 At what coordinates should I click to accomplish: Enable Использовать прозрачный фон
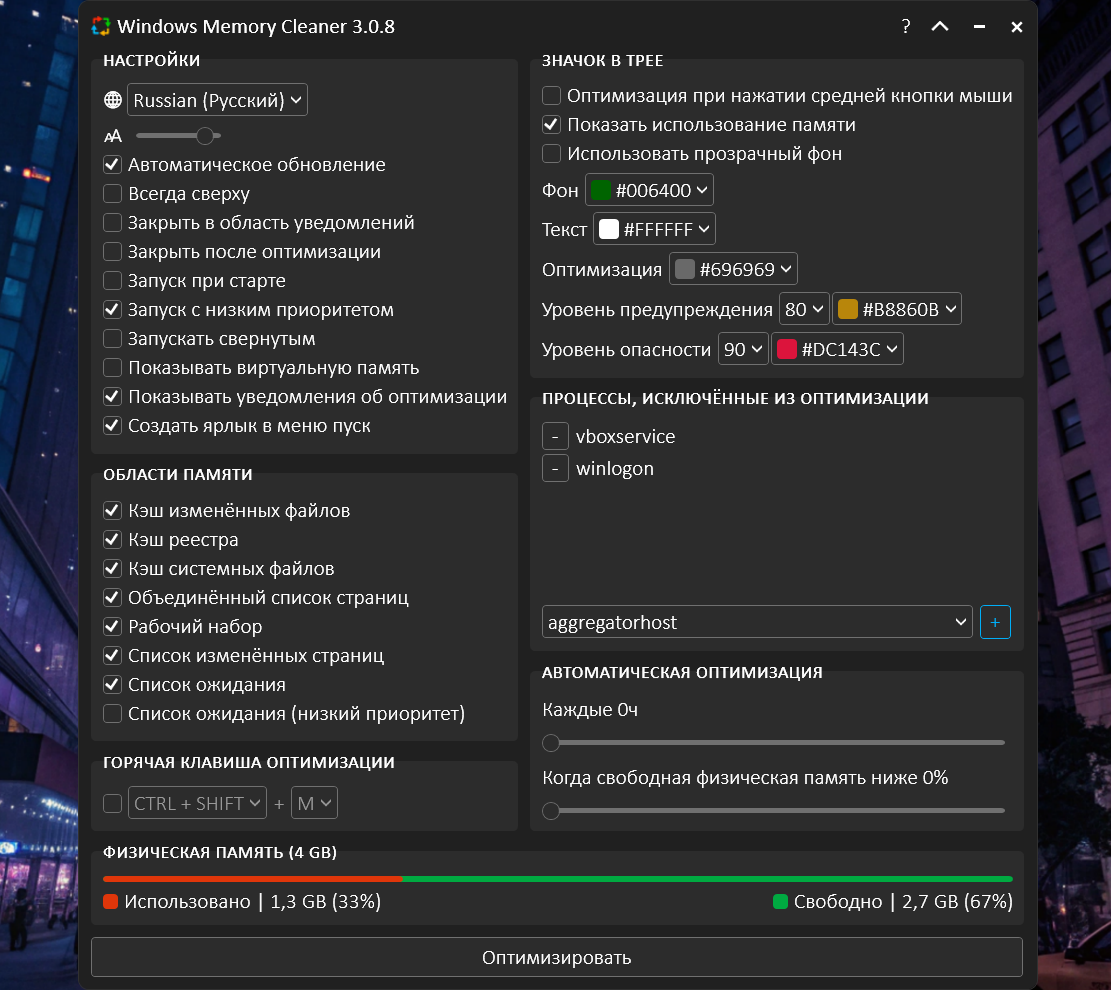551,153
